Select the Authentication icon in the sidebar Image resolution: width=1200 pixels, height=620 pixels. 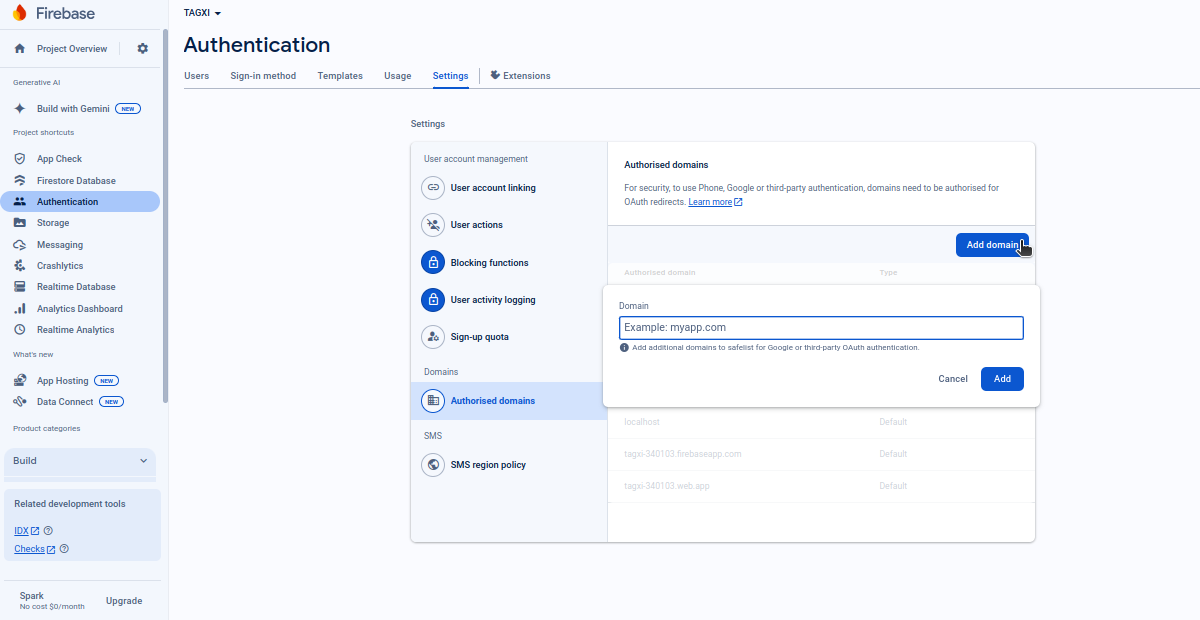click(x=21, y=201)
